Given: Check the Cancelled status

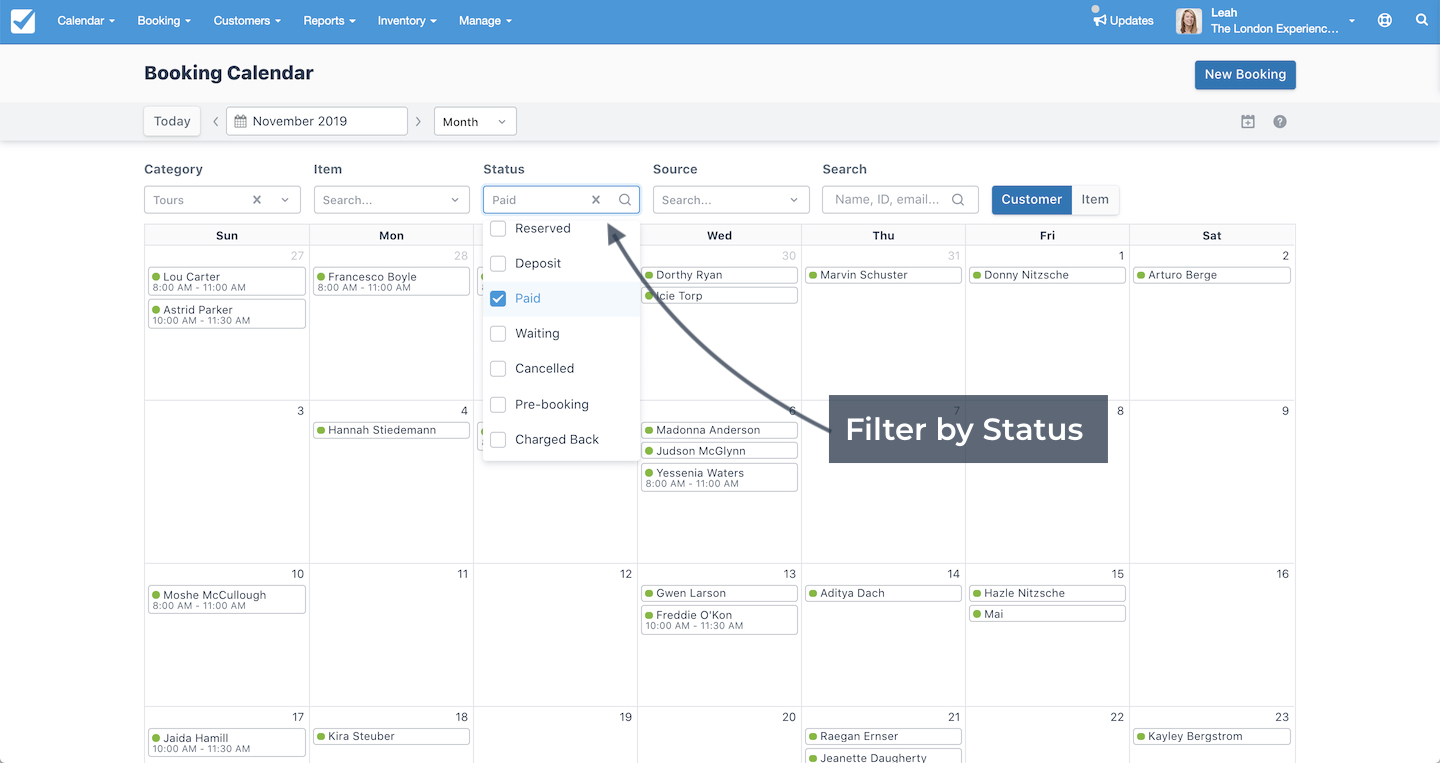Looking at the screenshot, I should click(x=498, y=368).
